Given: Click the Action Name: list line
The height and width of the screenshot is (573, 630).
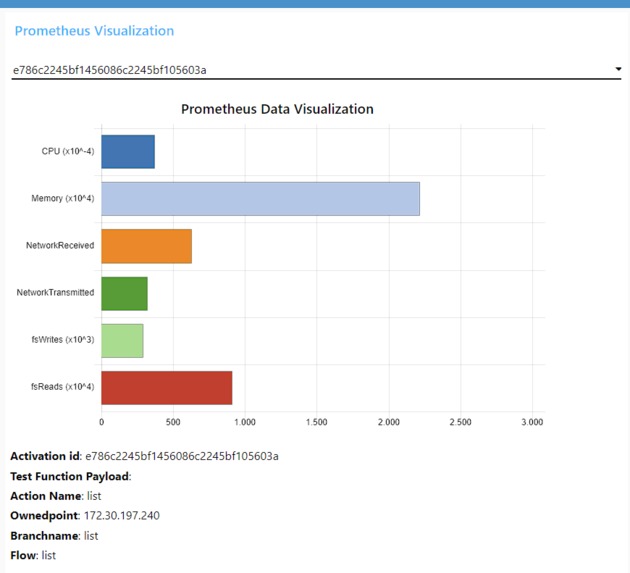Looking at the screenshot, I should (x=56, y=496).
